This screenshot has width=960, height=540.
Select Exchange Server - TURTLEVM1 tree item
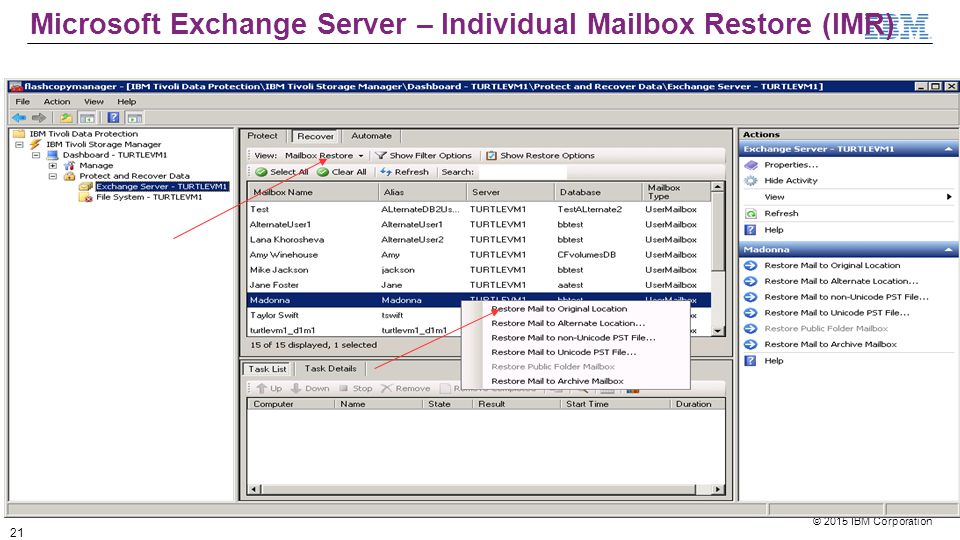[162, 187]
